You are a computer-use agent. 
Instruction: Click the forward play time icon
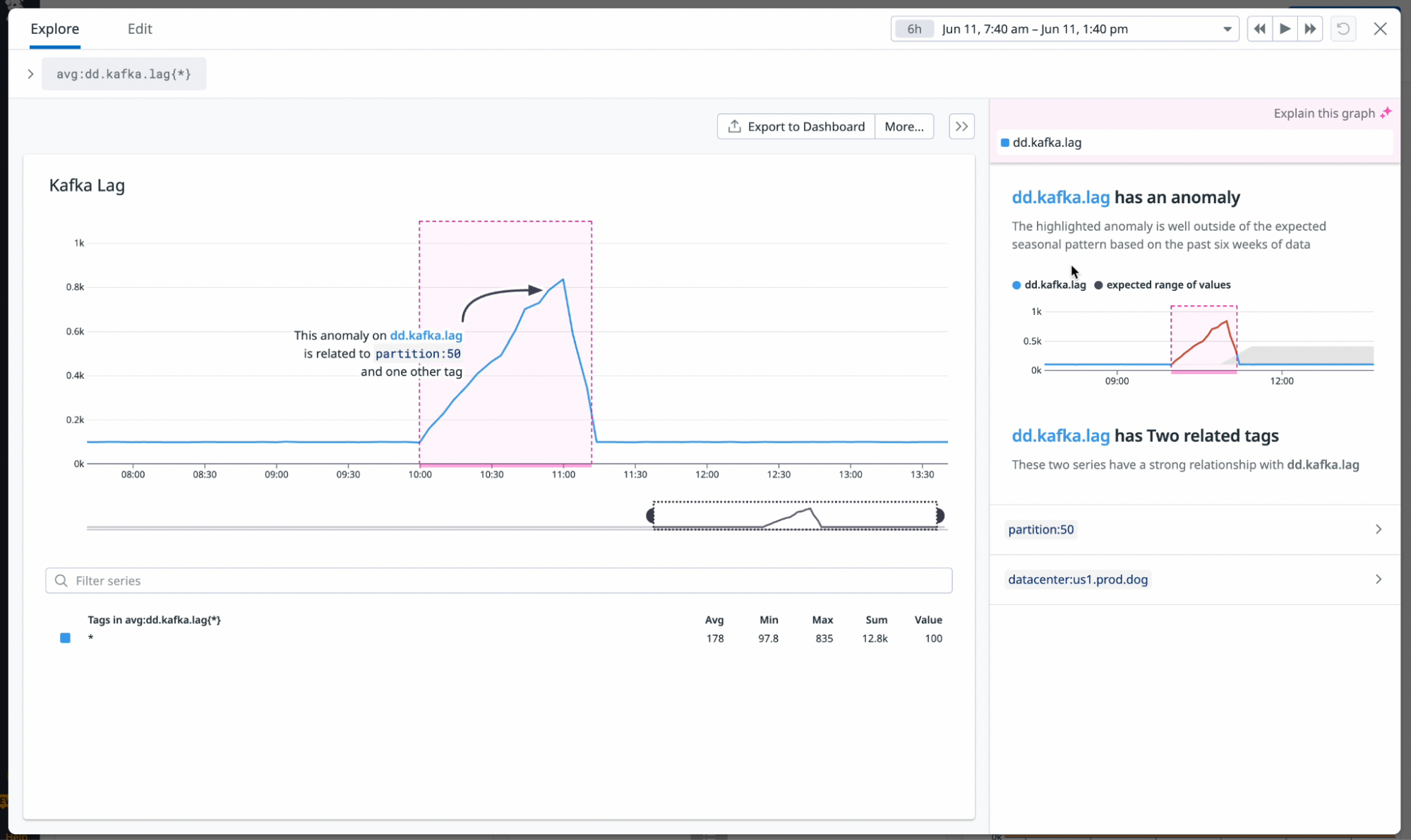pyautogui.click(x=1284, y=28)
